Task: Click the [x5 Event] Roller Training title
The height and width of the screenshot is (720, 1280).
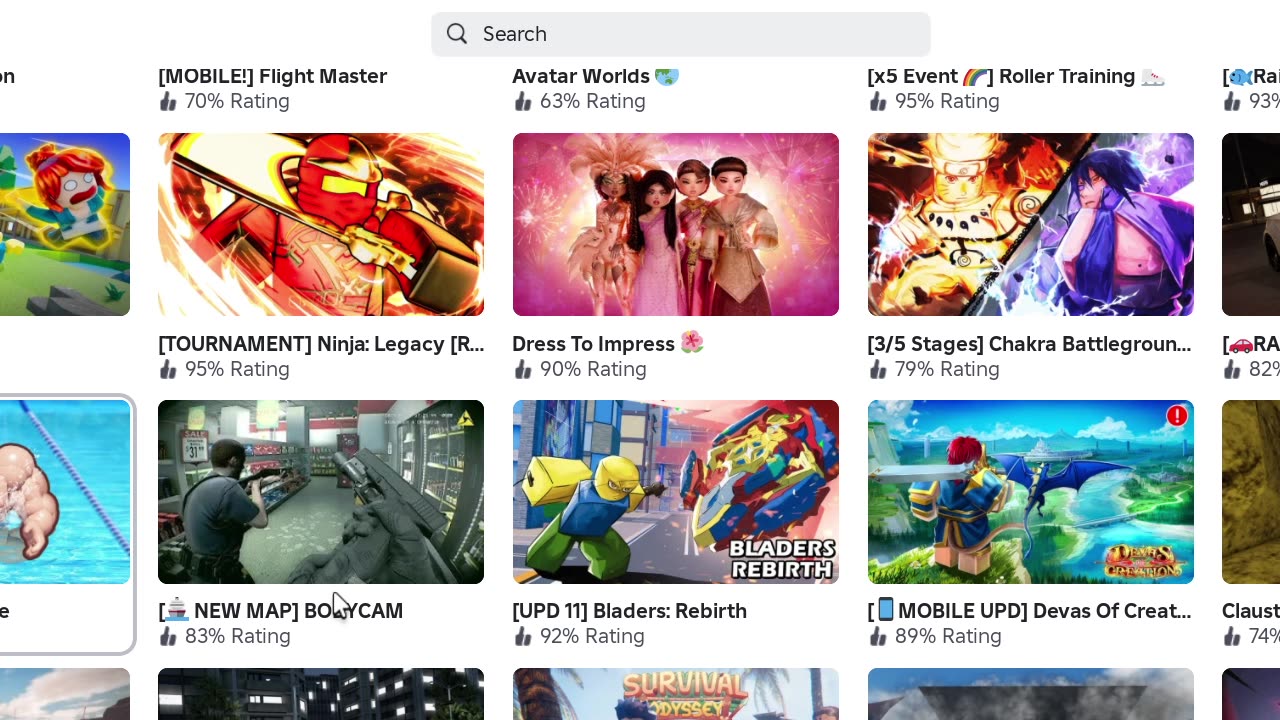Action: point(1016,76)
